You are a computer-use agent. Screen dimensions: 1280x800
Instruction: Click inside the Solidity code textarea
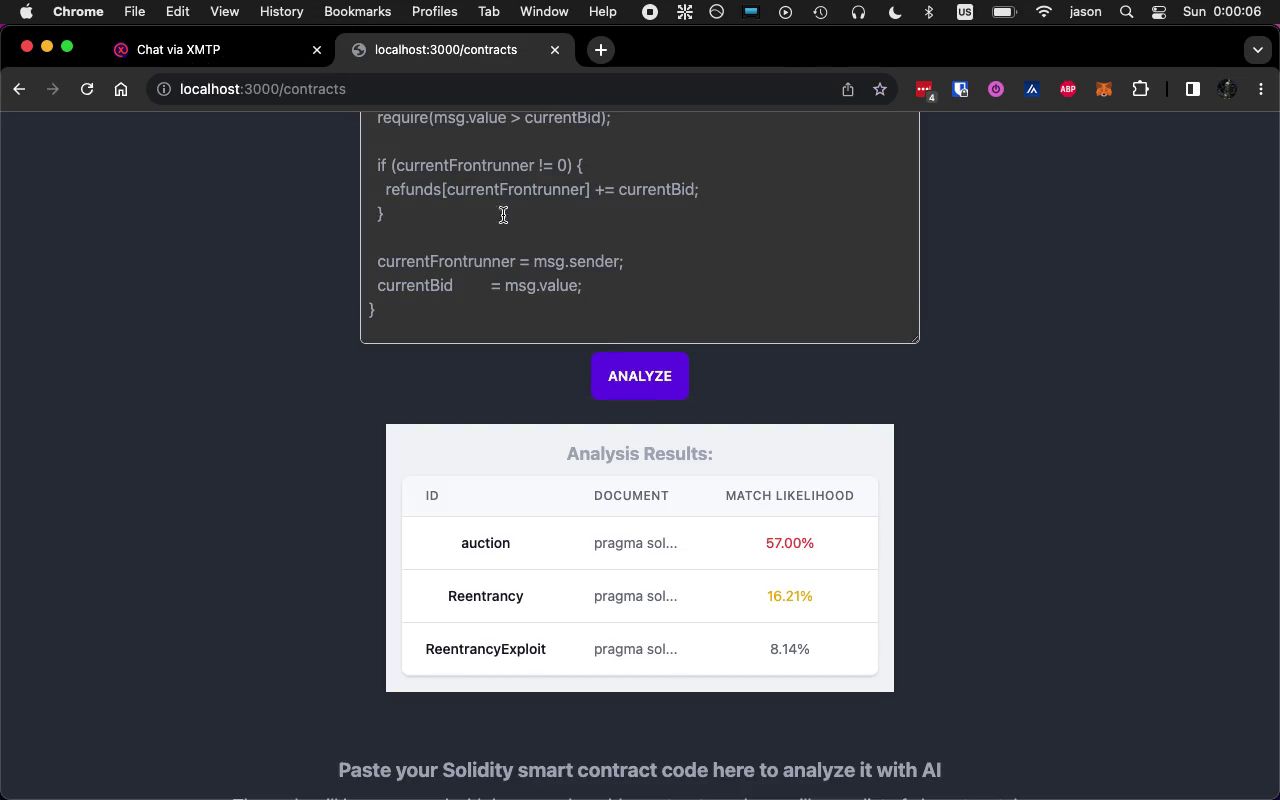640,228
